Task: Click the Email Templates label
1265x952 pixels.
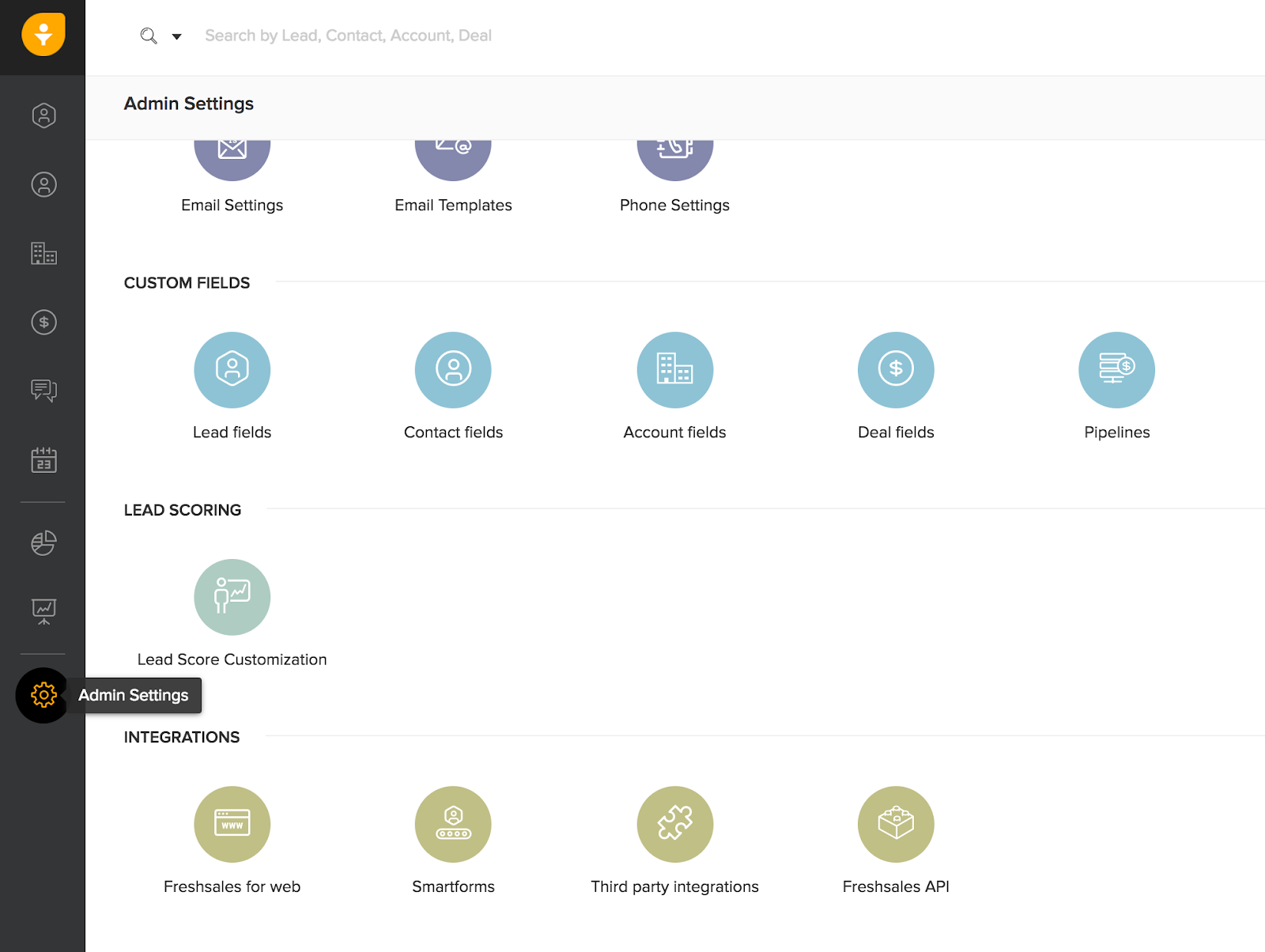Action: [x=454, y=206]
